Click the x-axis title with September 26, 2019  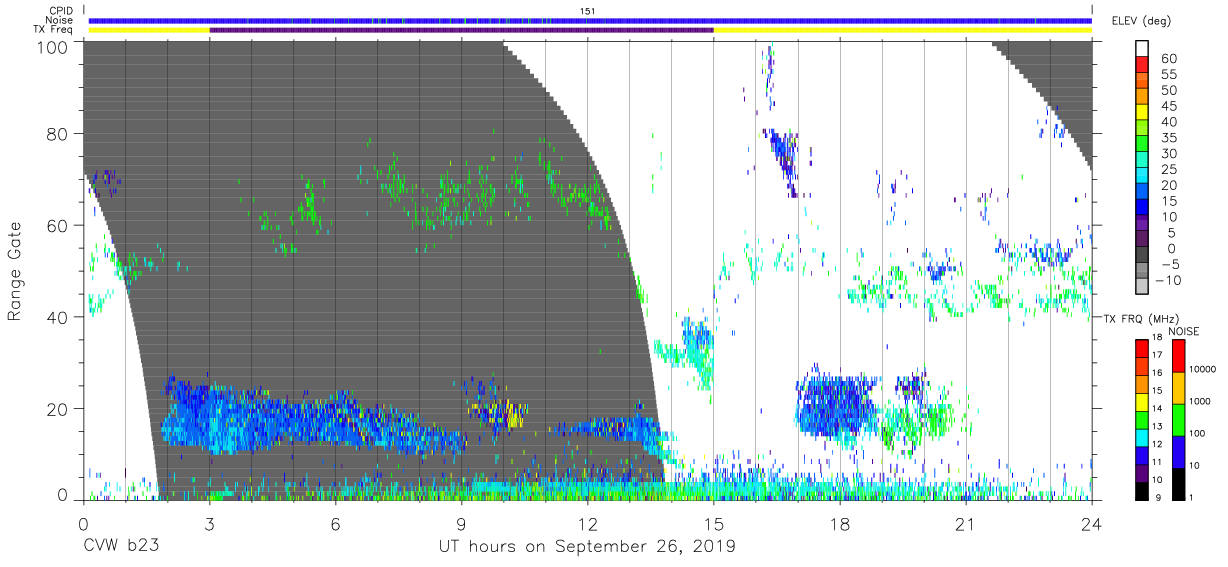click(x=587, y=546)
